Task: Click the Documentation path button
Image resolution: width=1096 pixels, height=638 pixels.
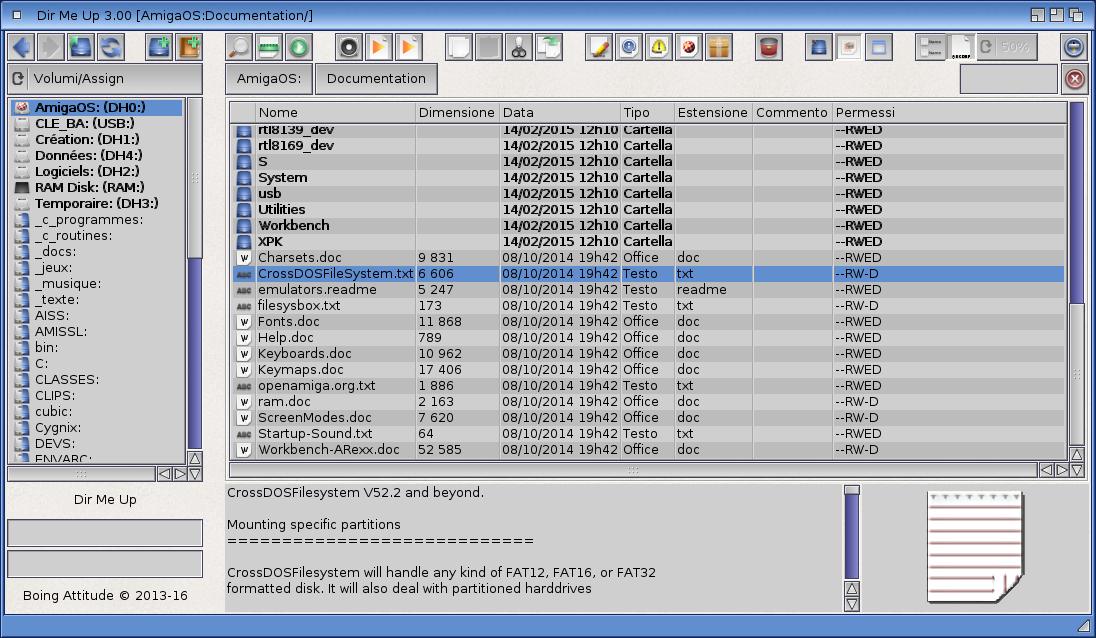Action: click(x=376, y=79)
